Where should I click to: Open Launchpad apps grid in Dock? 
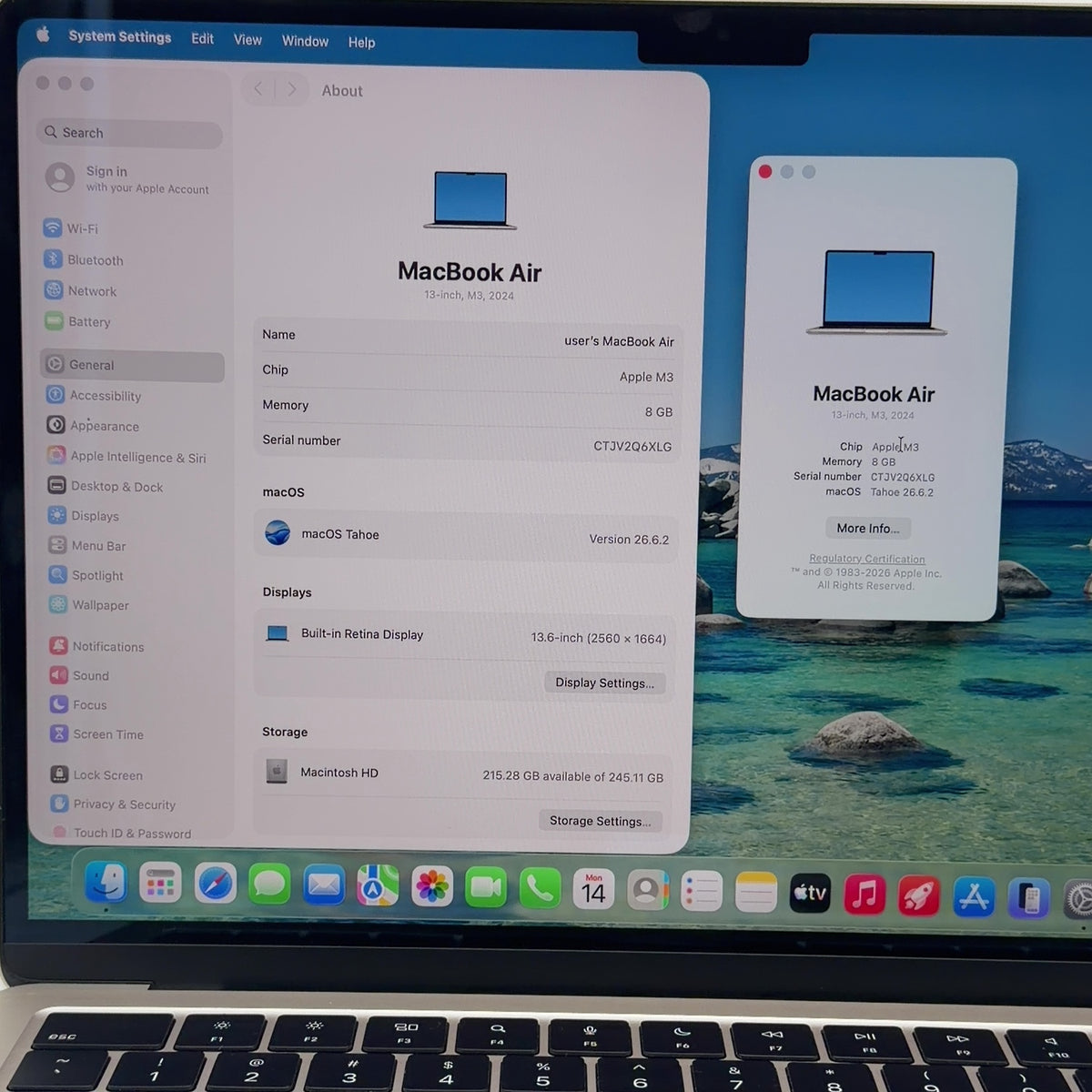[x=160, y=883]
